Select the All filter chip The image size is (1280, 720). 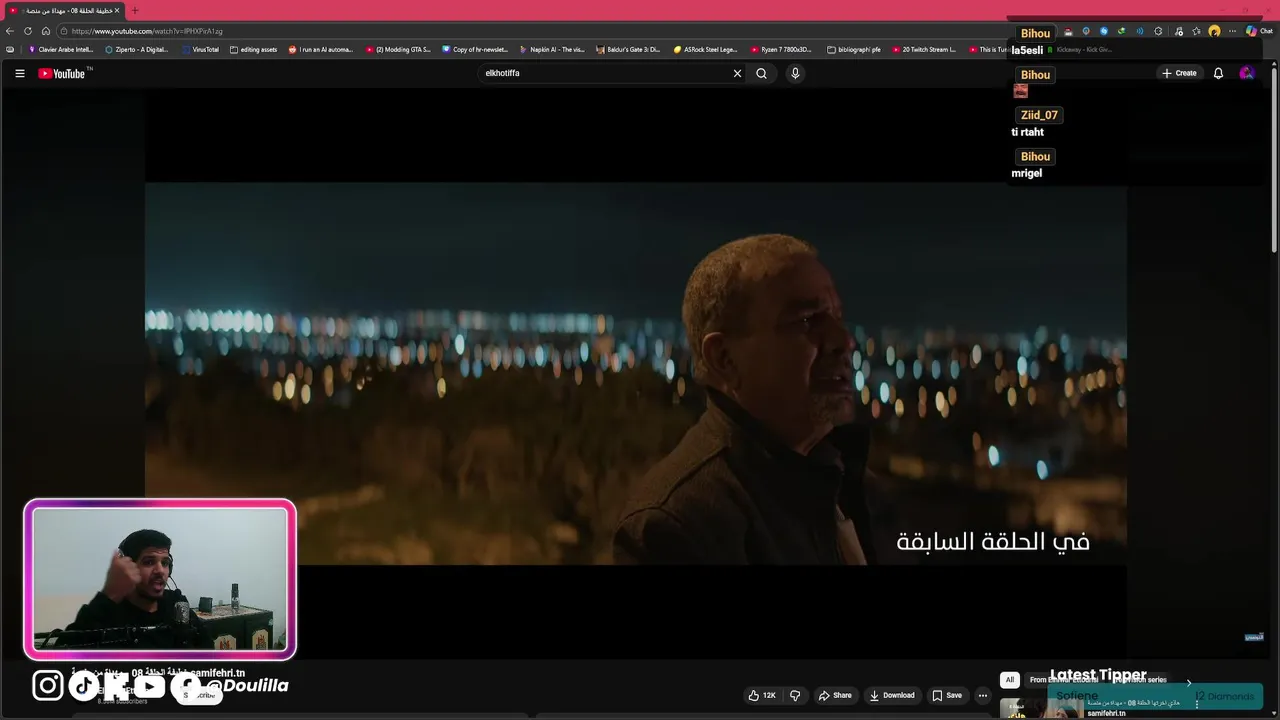tap(1009, 680)
